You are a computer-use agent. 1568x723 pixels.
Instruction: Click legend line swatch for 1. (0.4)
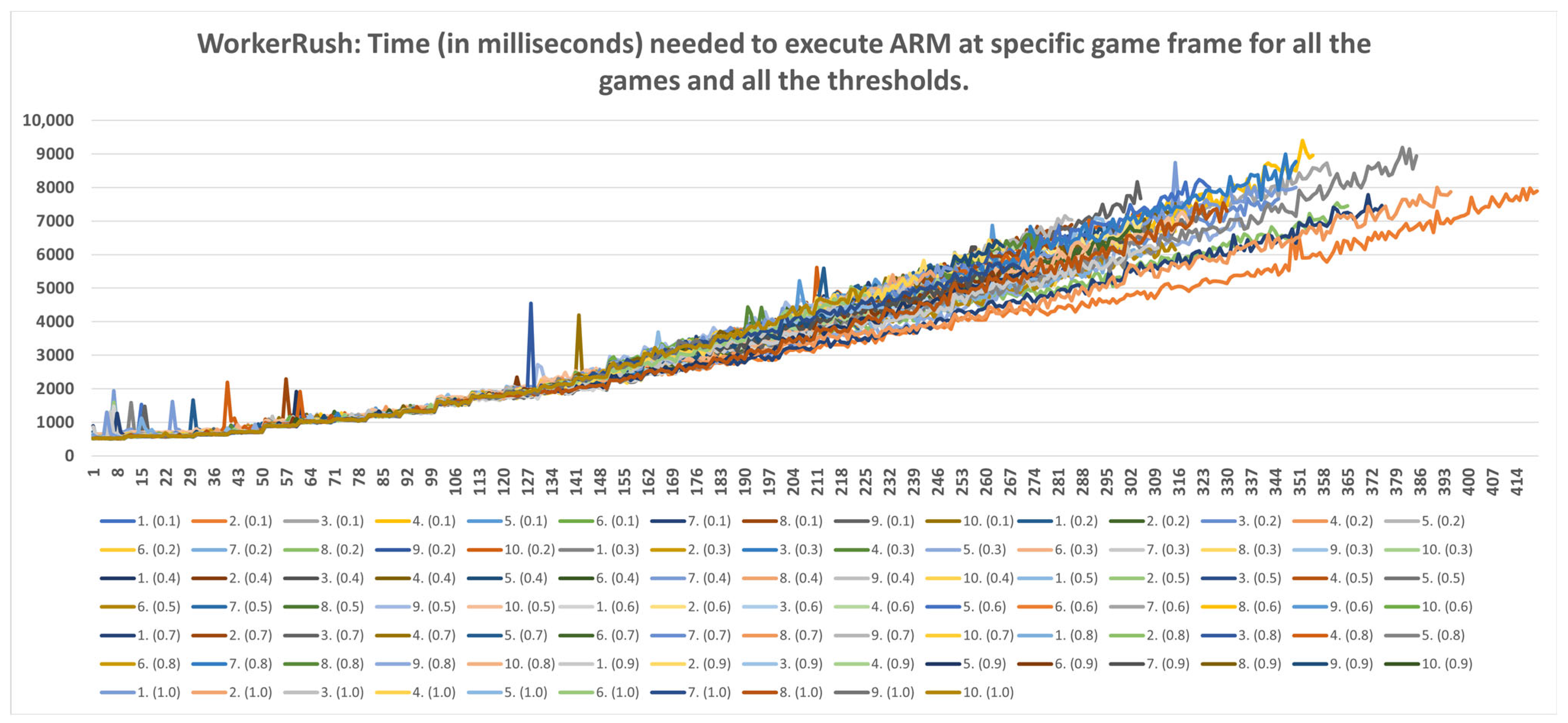[x=117, y=578]
